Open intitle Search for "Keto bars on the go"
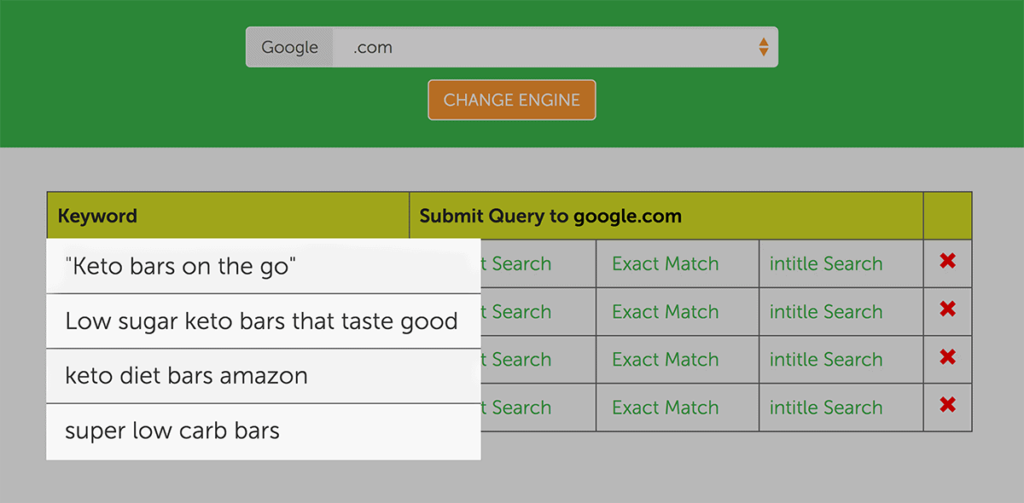This screenshot has width=1024, height=503. pos(826,264)
